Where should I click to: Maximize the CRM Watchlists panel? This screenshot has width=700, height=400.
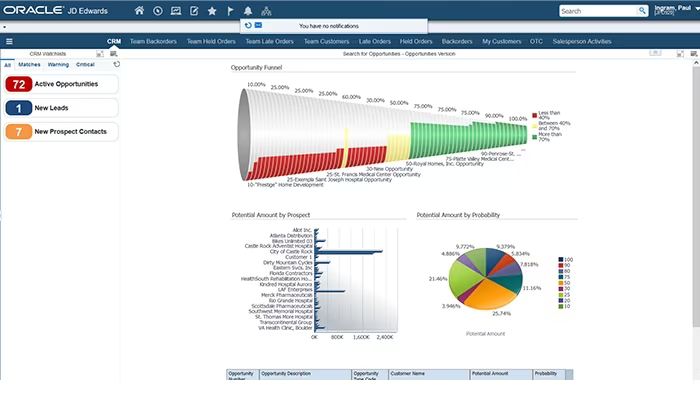point(100,54)
